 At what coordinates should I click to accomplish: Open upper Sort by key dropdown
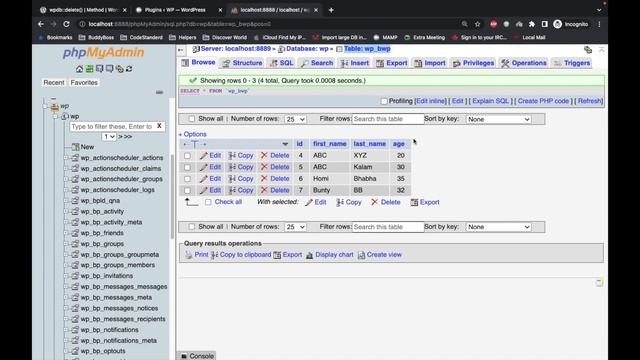pyautogui.click(x=498, y=119)
